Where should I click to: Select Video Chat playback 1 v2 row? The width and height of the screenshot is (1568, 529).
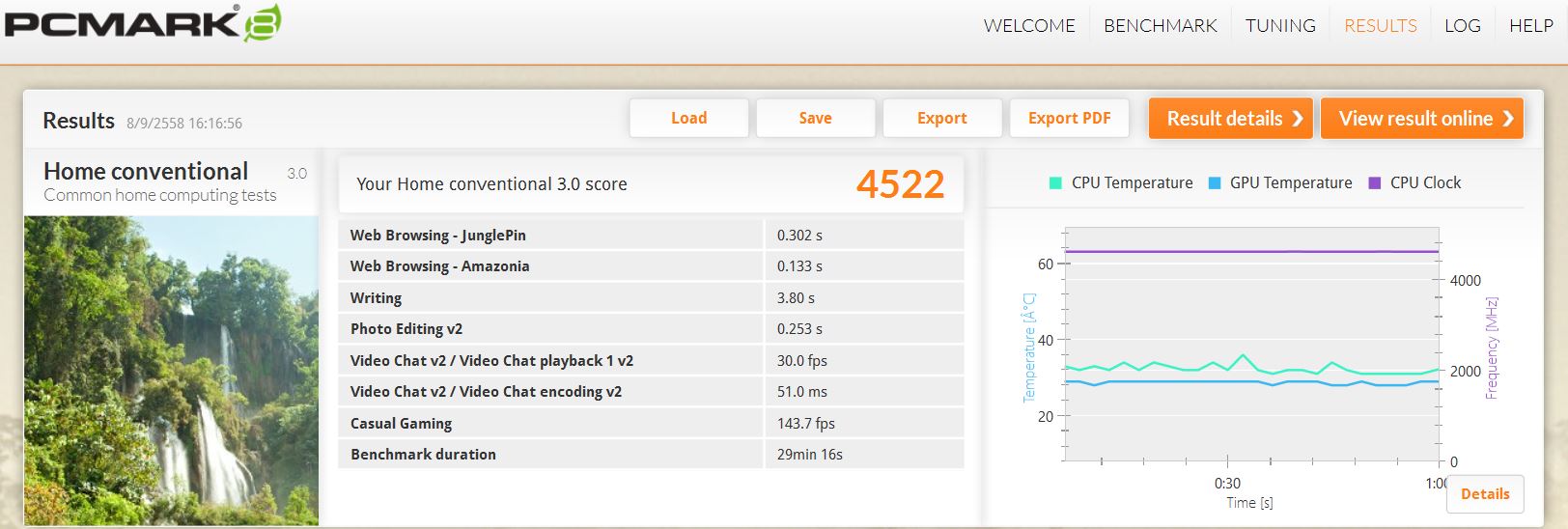651,360
